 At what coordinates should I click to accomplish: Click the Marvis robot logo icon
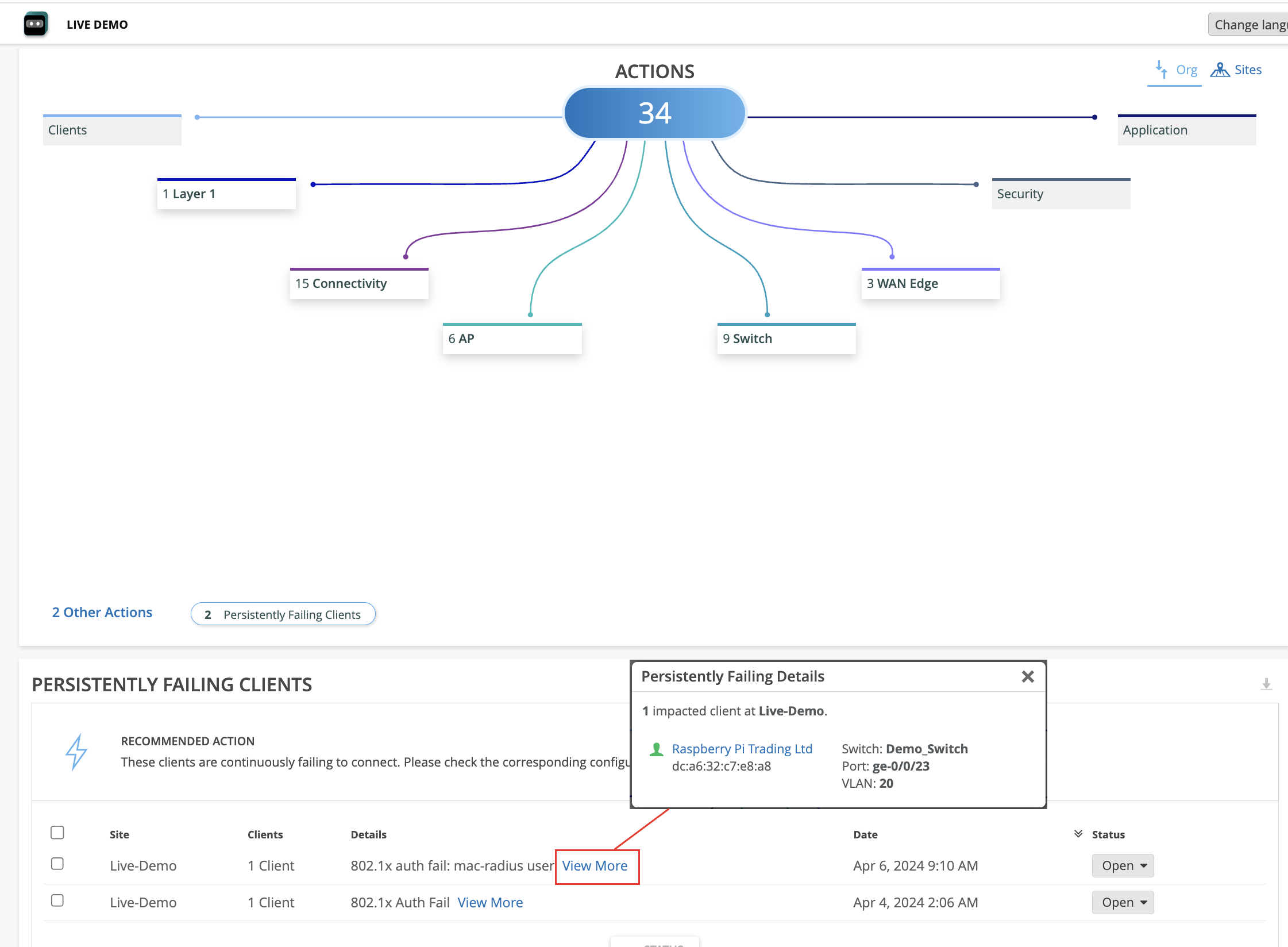[35, 24]
